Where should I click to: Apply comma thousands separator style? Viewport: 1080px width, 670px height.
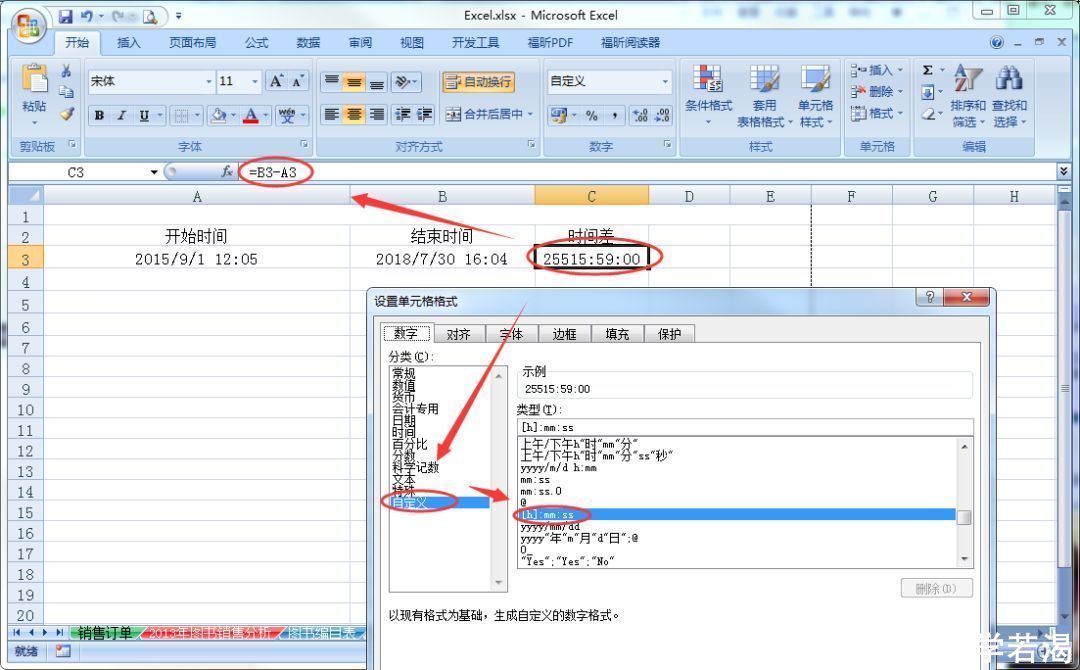point(614,116)
